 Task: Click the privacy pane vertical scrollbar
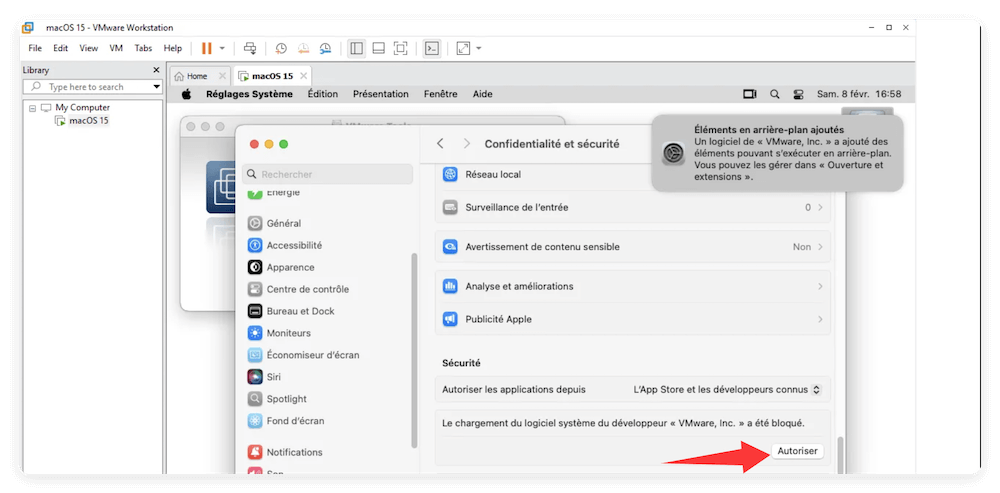841,455
